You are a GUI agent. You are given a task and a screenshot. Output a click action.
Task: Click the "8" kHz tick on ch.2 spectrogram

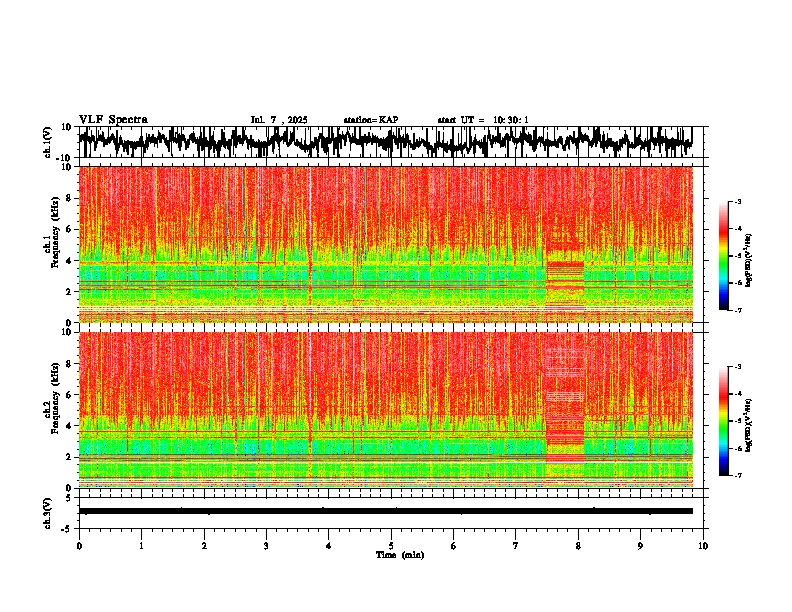pos(70,364)
